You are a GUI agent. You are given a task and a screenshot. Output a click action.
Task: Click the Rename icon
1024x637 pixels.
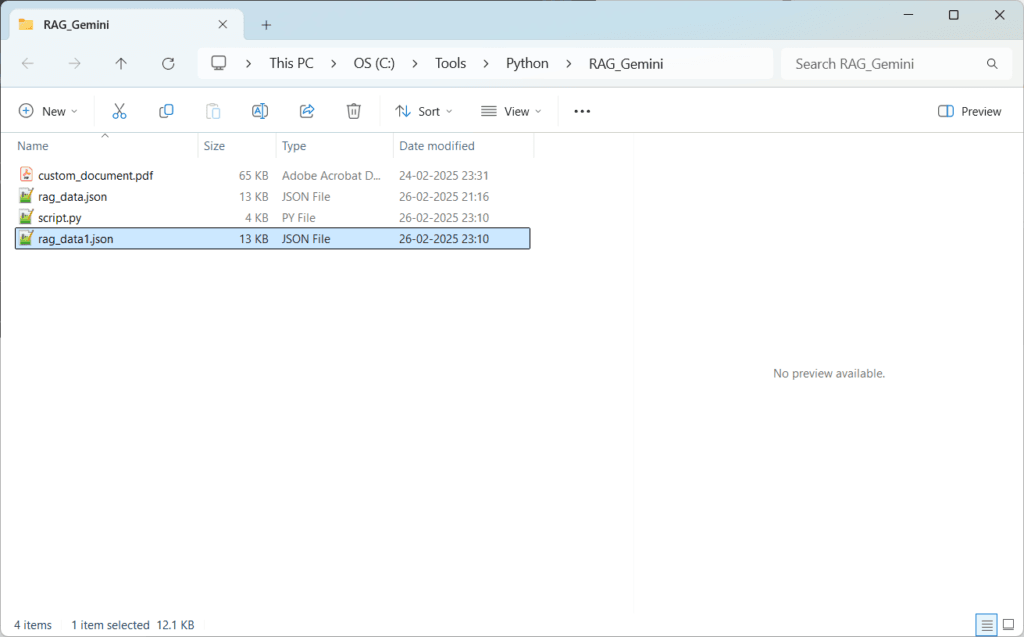[260, 112]
